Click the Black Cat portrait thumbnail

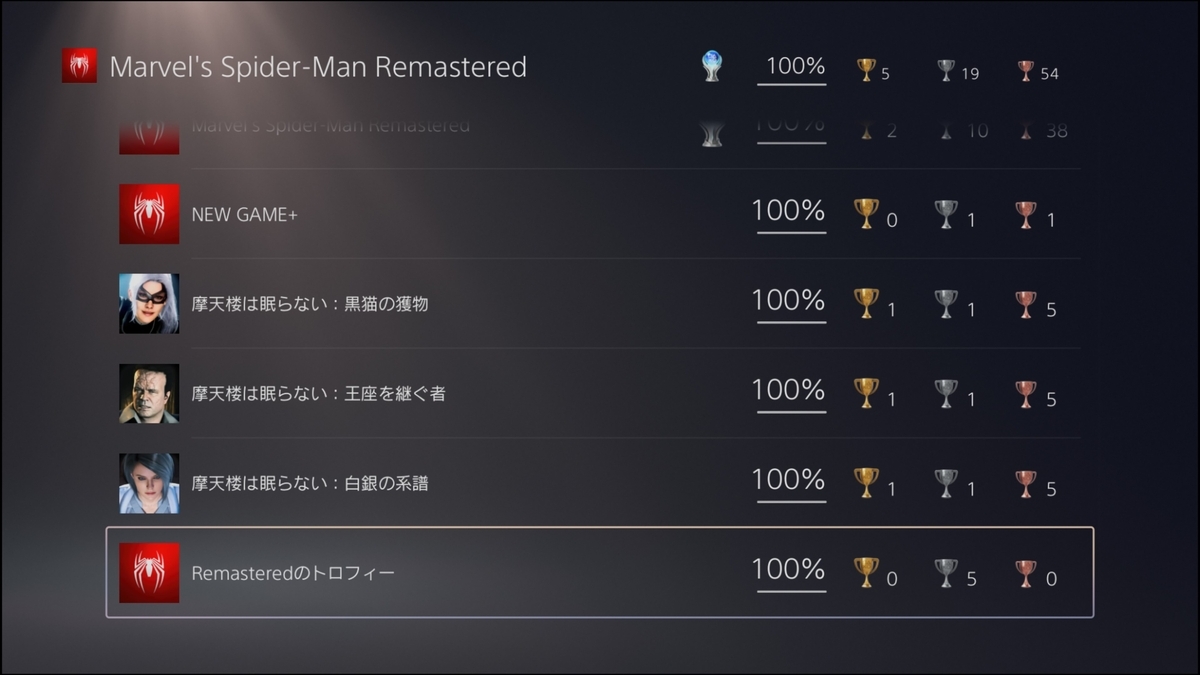point(149,304)
